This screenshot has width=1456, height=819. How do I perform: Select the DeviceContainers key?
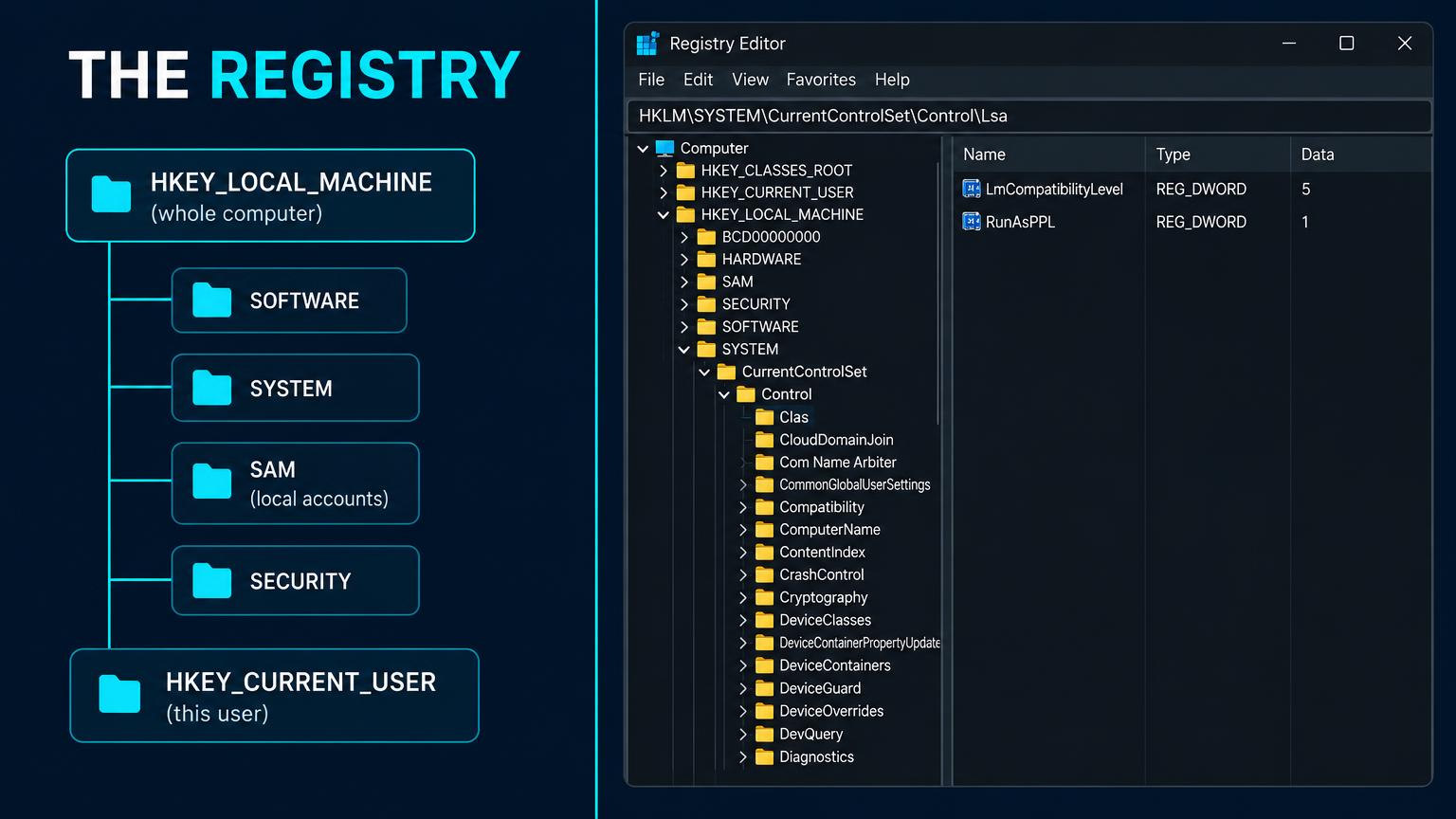[835, 665]
